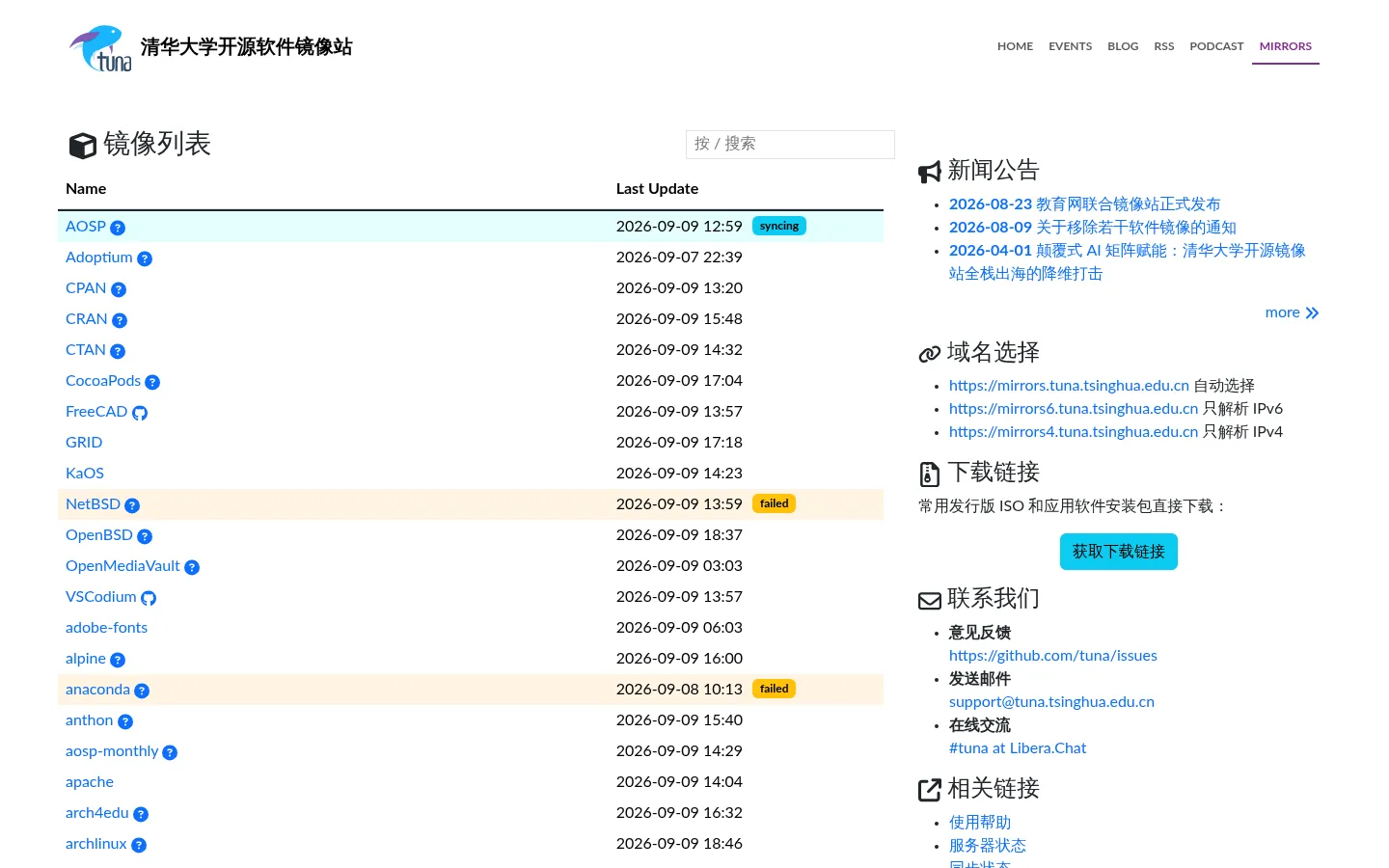Focus the mirror search input field
Screen dimensions: 1389x868
click(790, 145)
